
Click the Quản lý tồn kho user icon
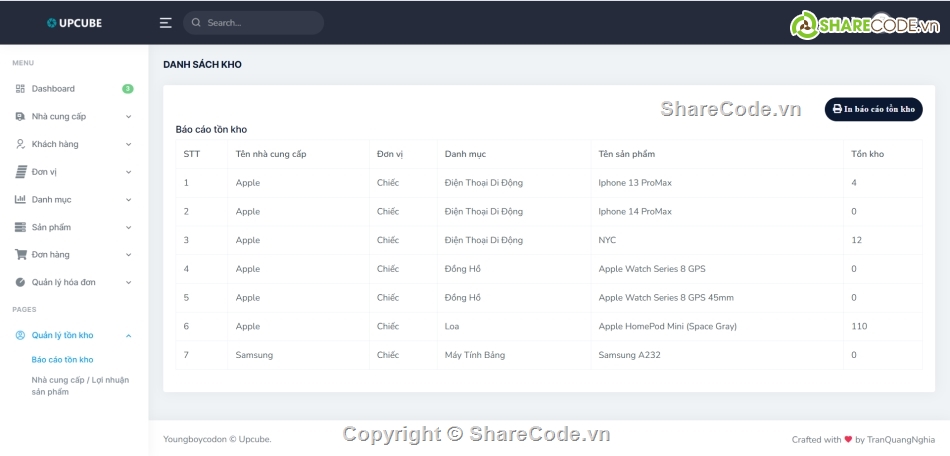click(20, 335)
